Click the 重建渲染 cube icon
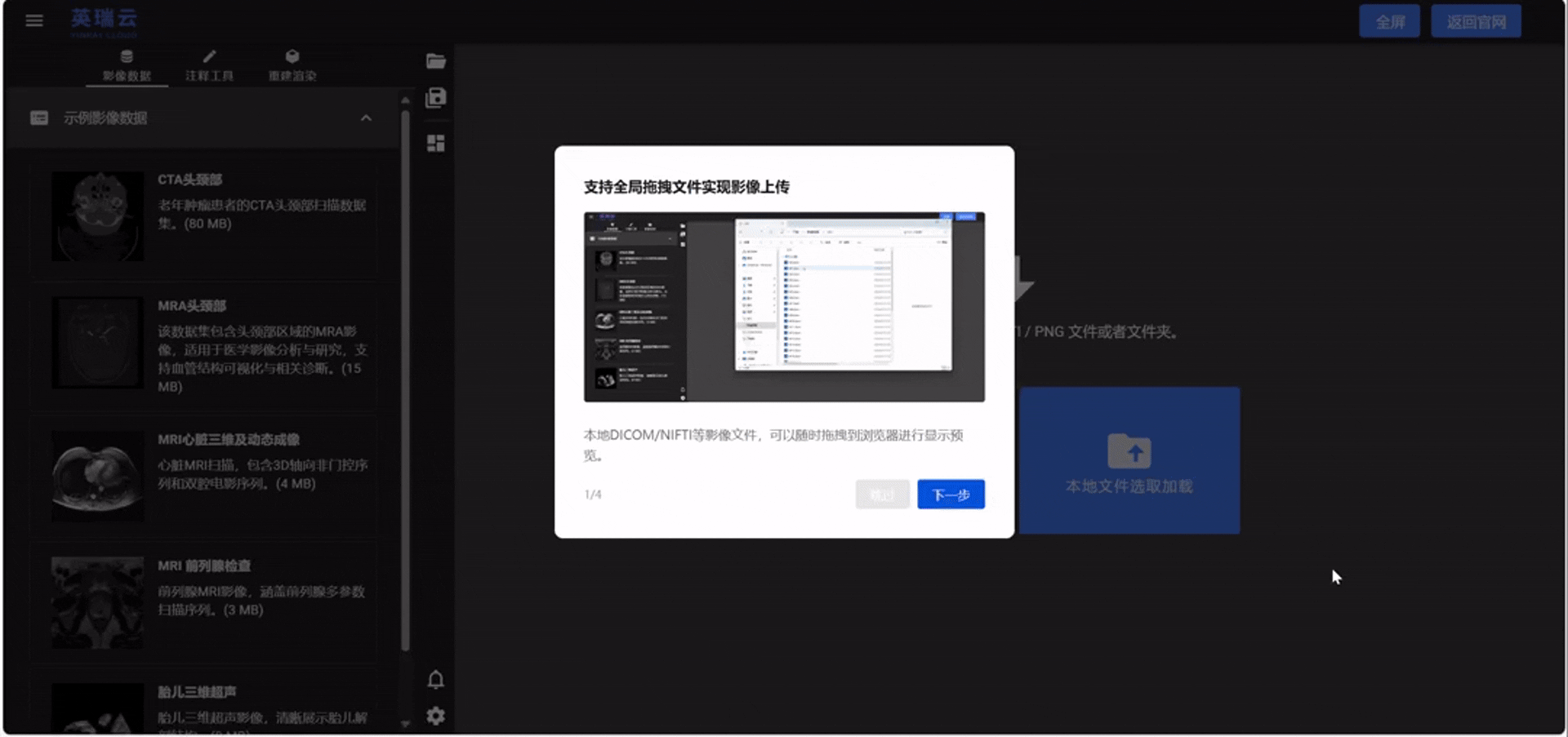The image size is (1568, 737). click(292, 56)
